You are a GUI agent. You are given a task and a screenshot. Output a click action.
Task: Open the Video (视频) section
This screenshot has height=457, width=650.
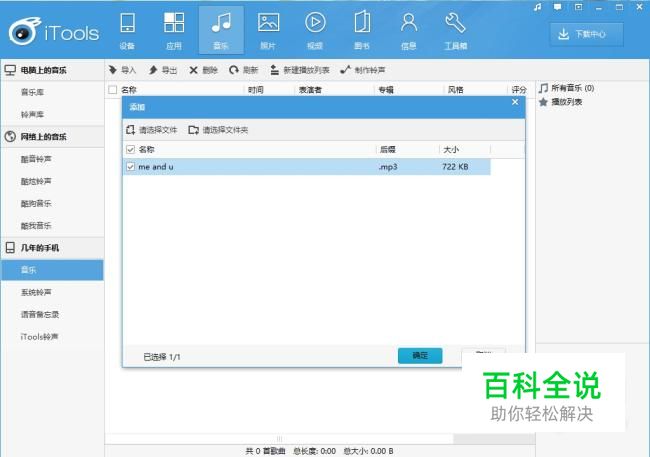[315, 30]
